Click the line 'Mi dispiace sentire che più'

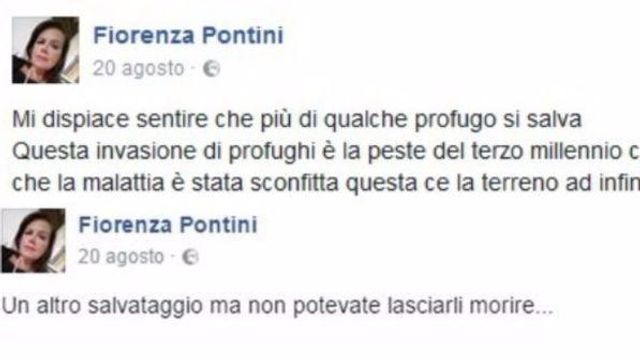pos(297,120)
